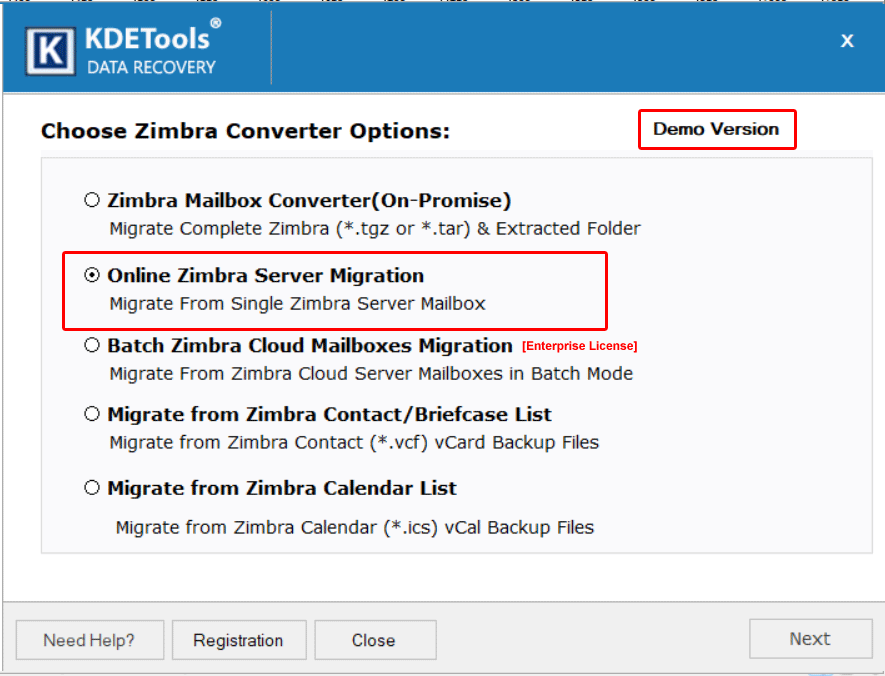Image resolution: width=885 pixels, height=676 pixels.
Task: Click the Choose Zimbra Converter Options heading
Action: 245,131
